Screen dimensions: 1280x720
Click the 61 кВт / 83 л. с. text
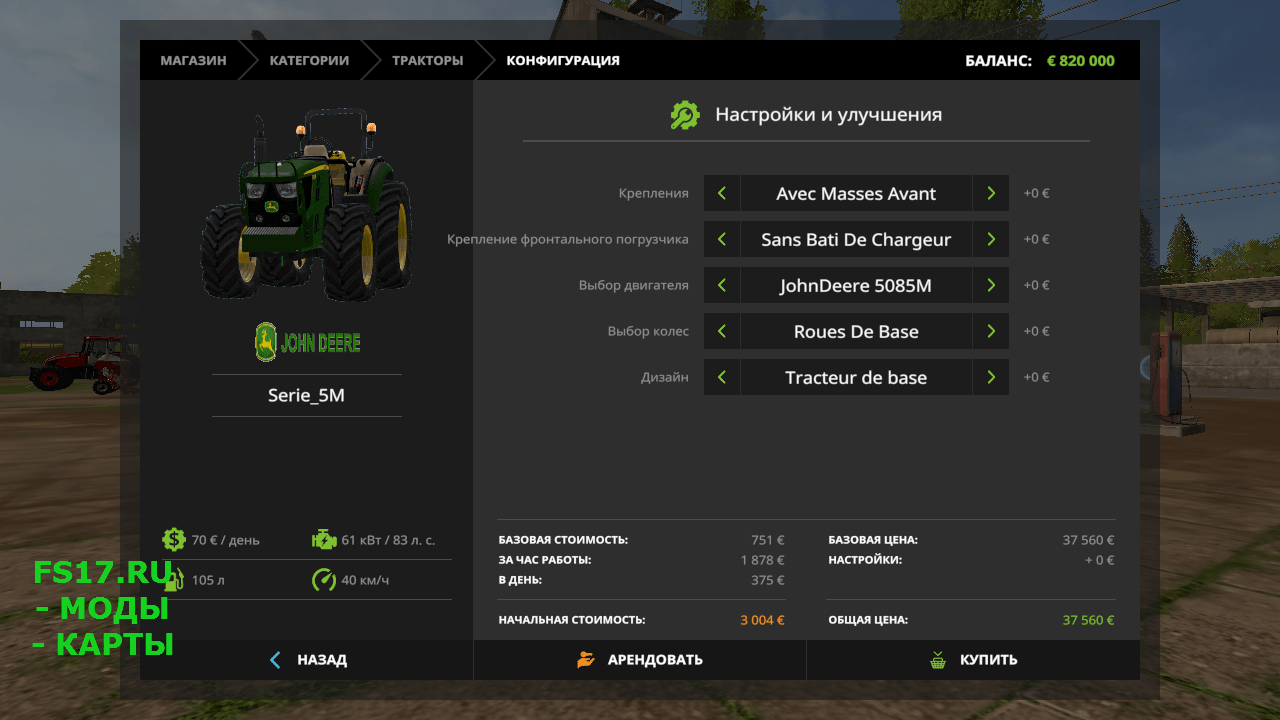pyautogui.click(x=388, y=540)
